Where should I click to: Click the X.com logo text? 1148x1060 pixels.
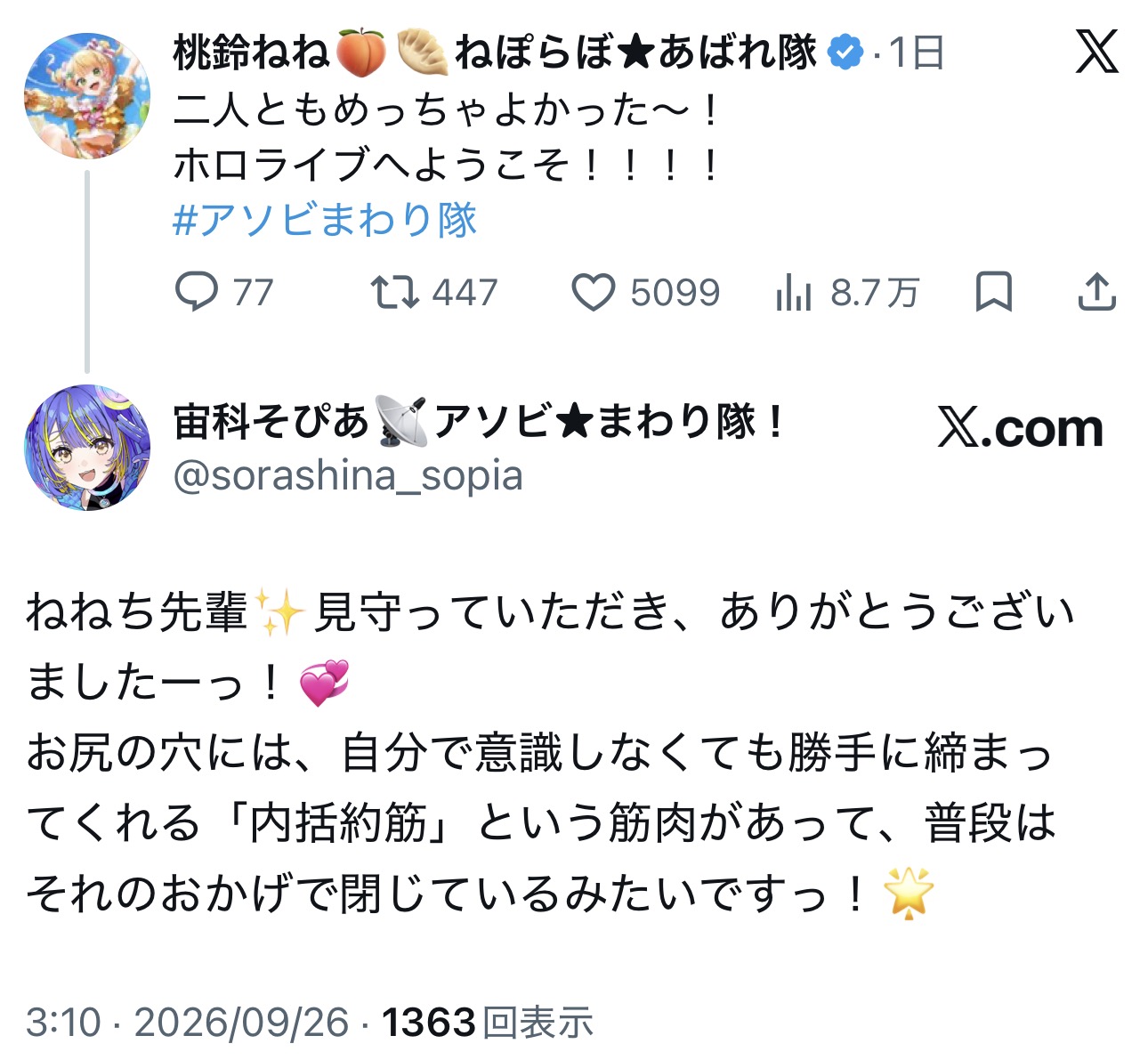click(x=1020, y=428)
